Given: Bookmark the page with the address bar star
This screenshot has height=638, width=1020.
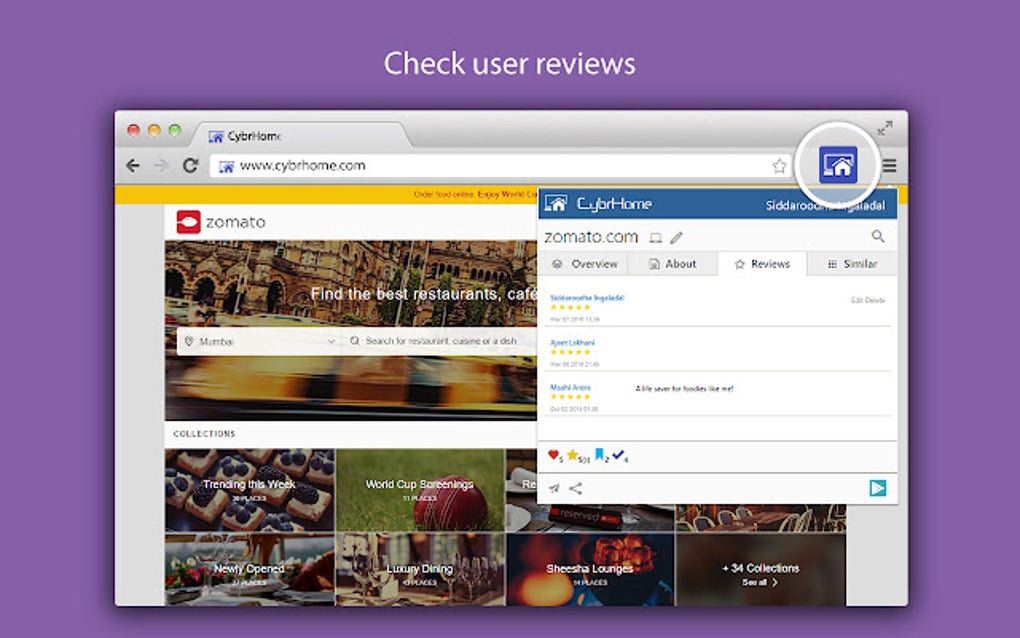Looking at the screenshot, I should click(x=779, y=166).
